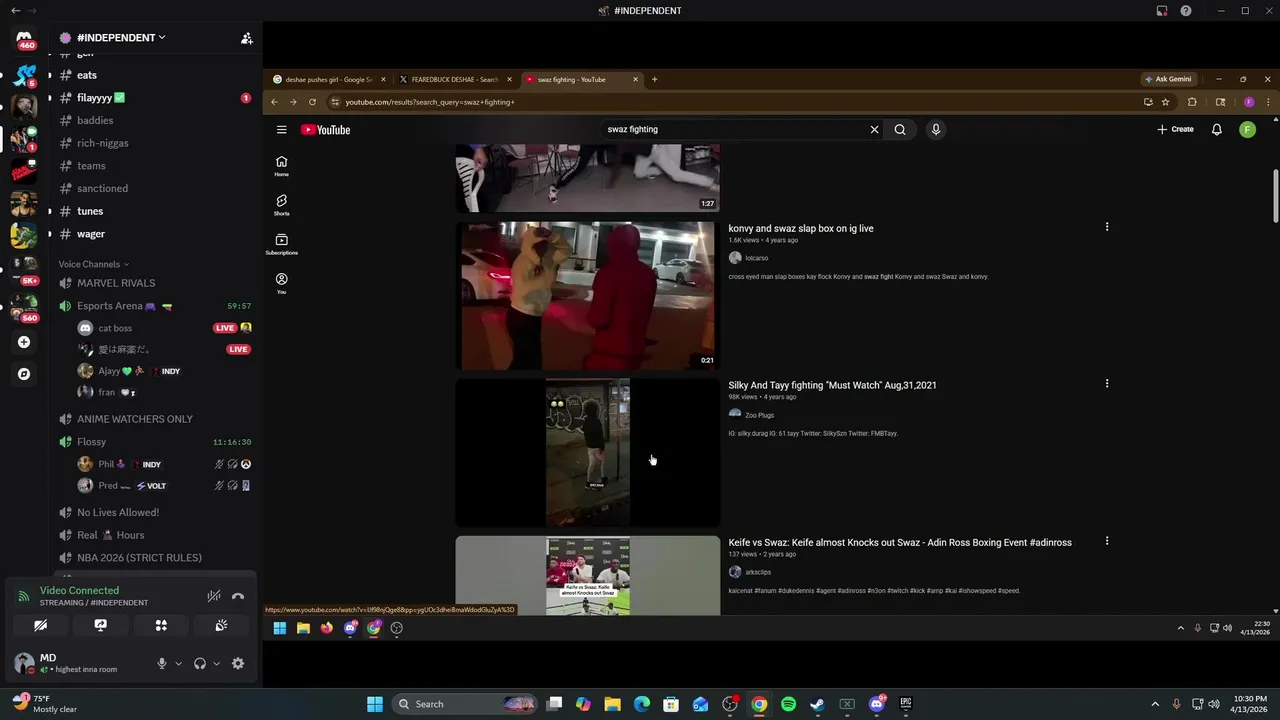Open output device options arrow next to headphones
Image resolution: width=1280 pixels, height=720 pixels.
click(x=216, y=663)
